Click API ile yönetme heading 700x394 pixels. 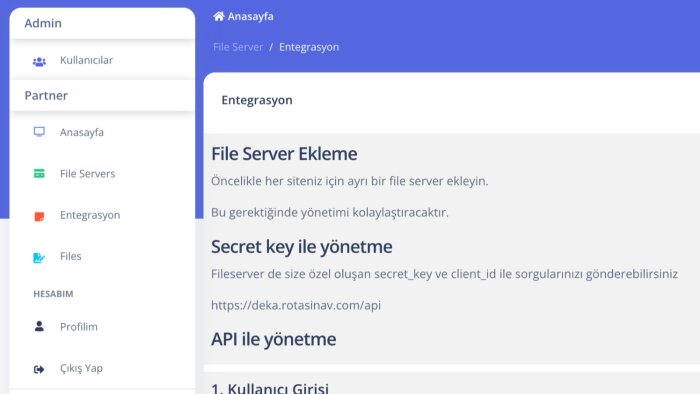point(273,339)
